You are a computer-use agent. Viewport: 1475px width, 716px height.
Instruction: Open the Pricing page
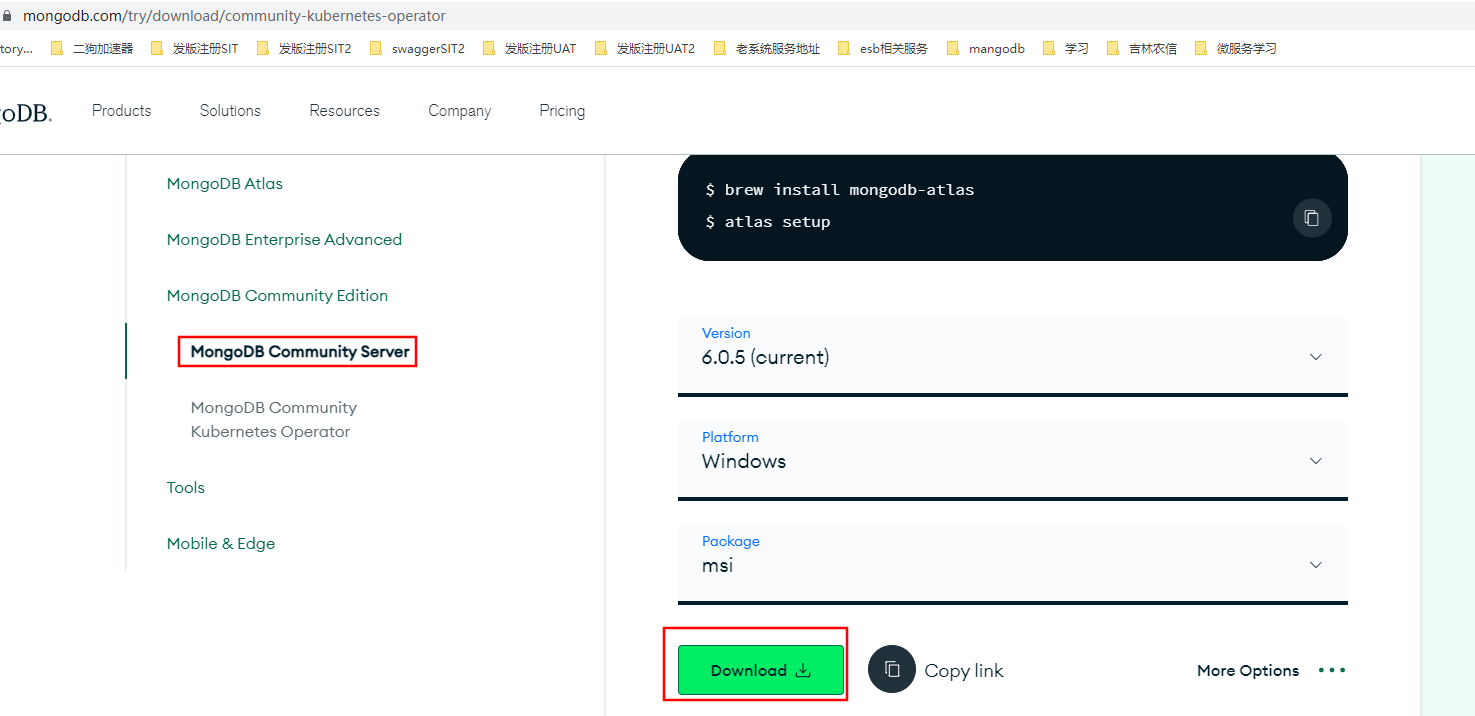point(562,111)
